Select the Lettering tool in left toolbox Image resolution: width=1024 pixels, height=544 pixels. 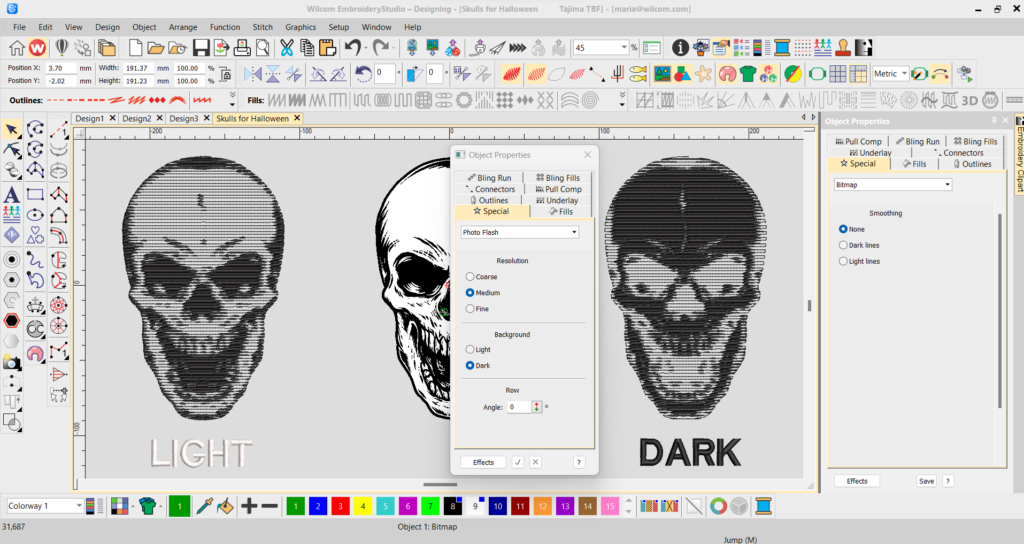coord(11,194)
